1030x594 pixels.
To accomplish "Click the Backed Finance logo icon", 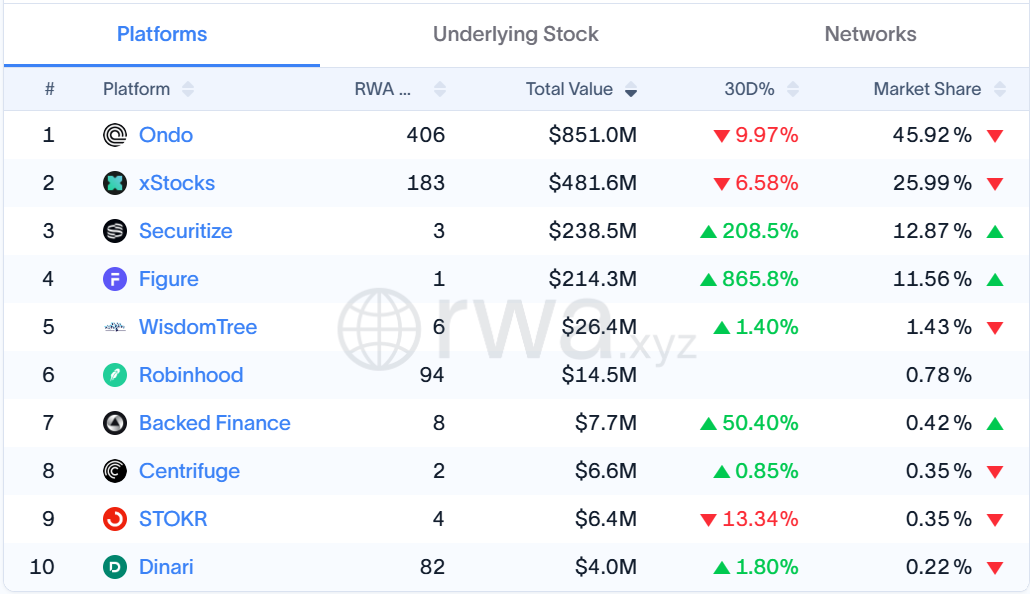I will (115, 423).
